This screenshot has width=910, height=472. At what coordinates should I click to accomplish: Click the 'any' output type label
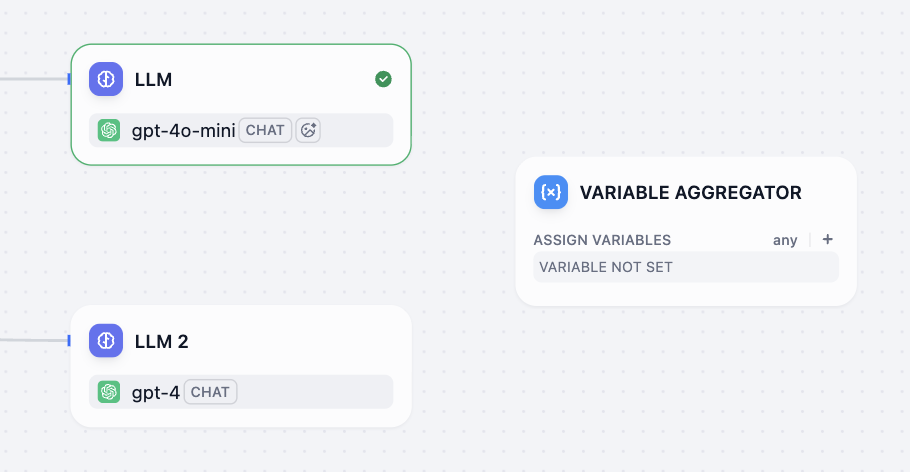coord(785,240)
